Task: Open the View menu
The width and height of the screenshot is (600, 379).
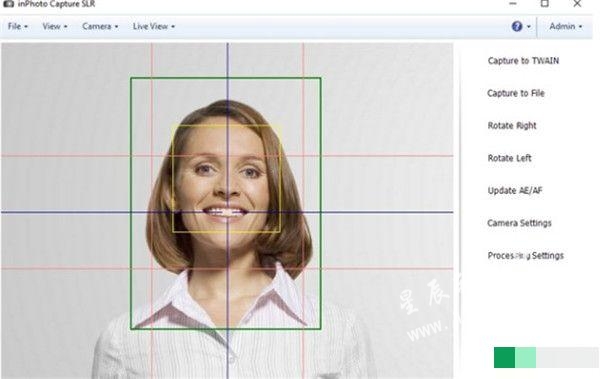Action: [x=55, y=26]
